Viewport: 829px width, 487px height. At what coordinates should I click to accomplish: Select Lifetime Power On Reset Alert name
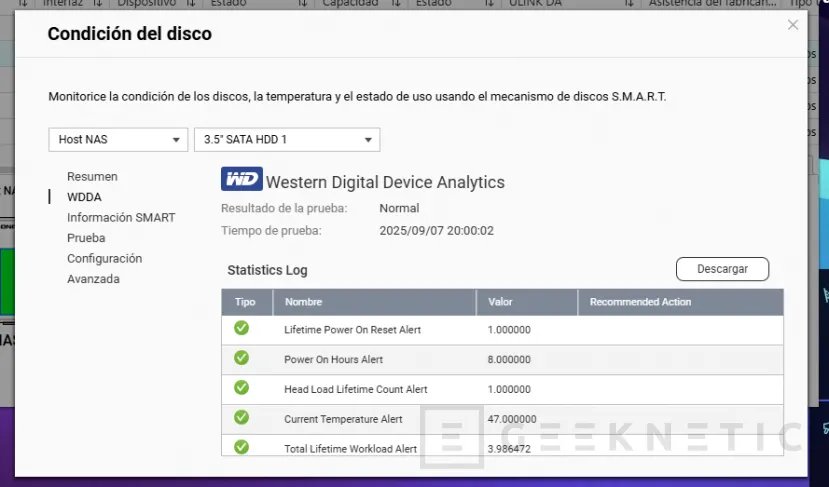pyautogui.click(x=353, y=330)
